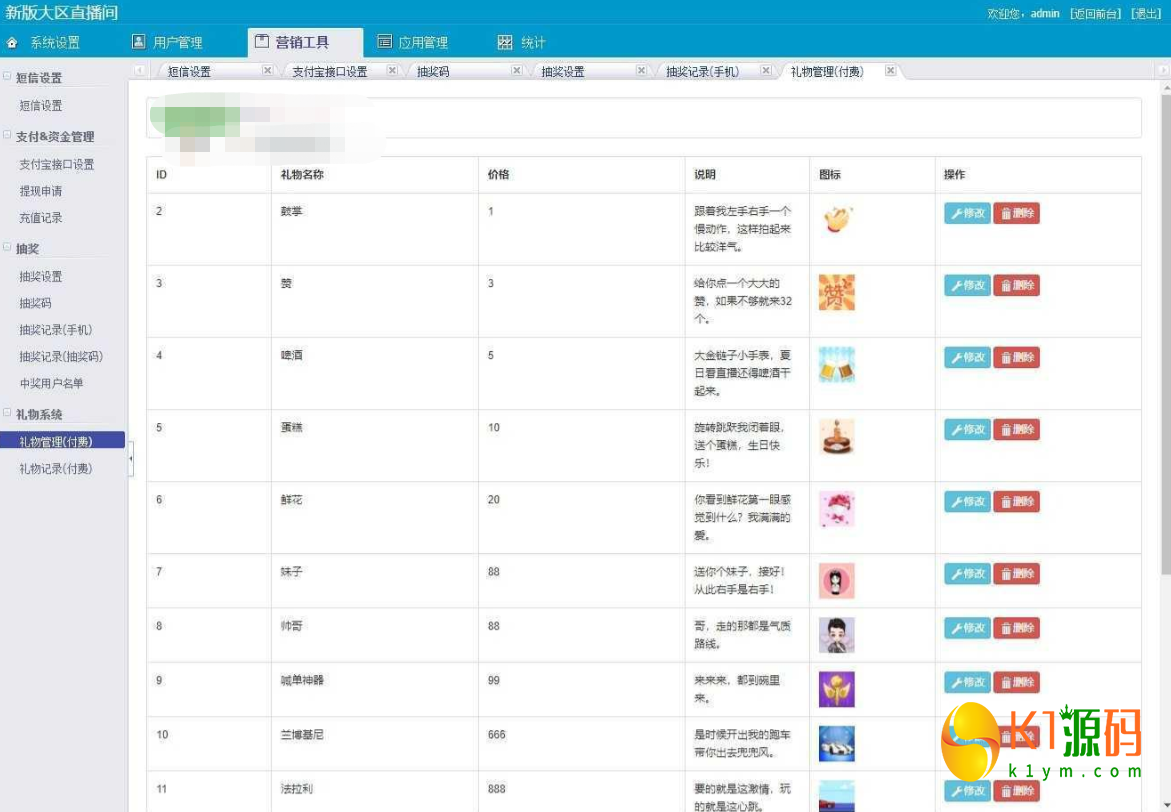Click the 帅哥 gift avatar icon
This screenshot has width=1171, height=812.
click(x=836, y=635)
